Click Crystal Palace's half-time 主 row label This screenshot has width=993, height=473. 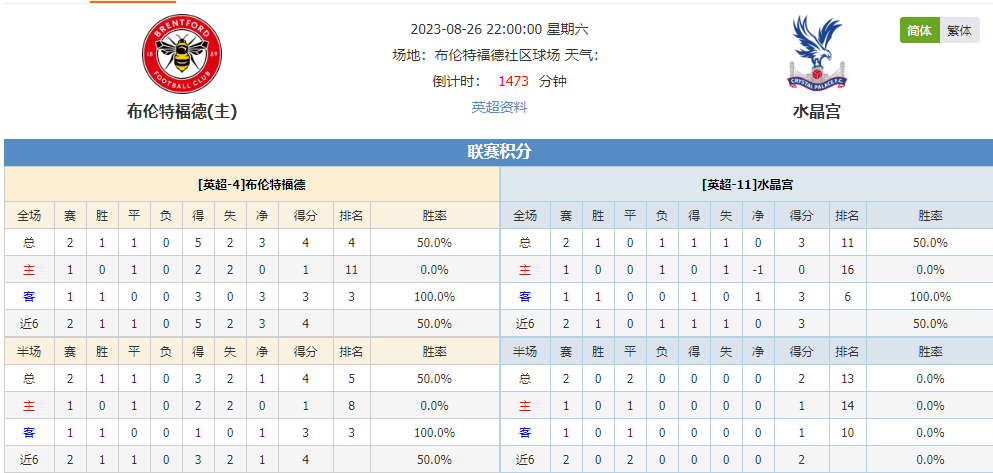(525, 406)
